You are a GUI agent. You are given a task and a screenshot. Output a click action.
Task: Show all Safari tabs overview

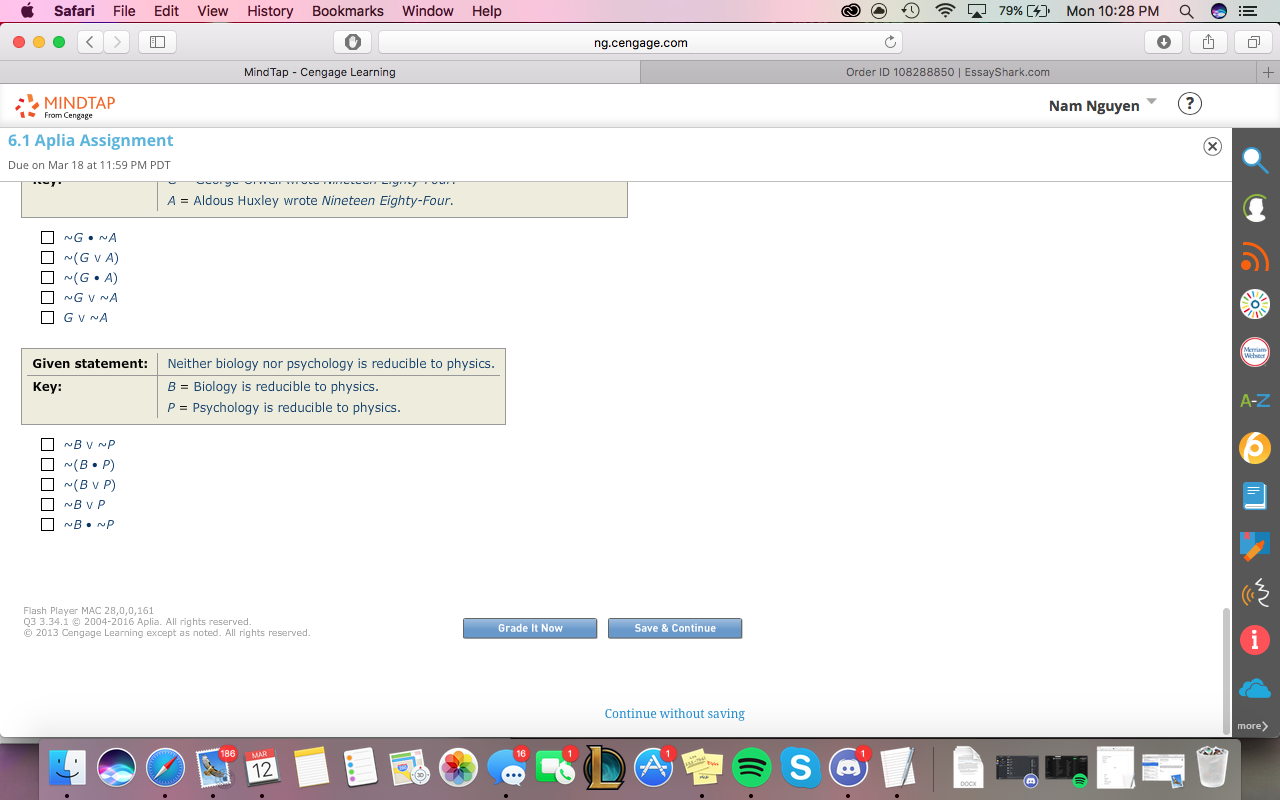[1253, 42]
